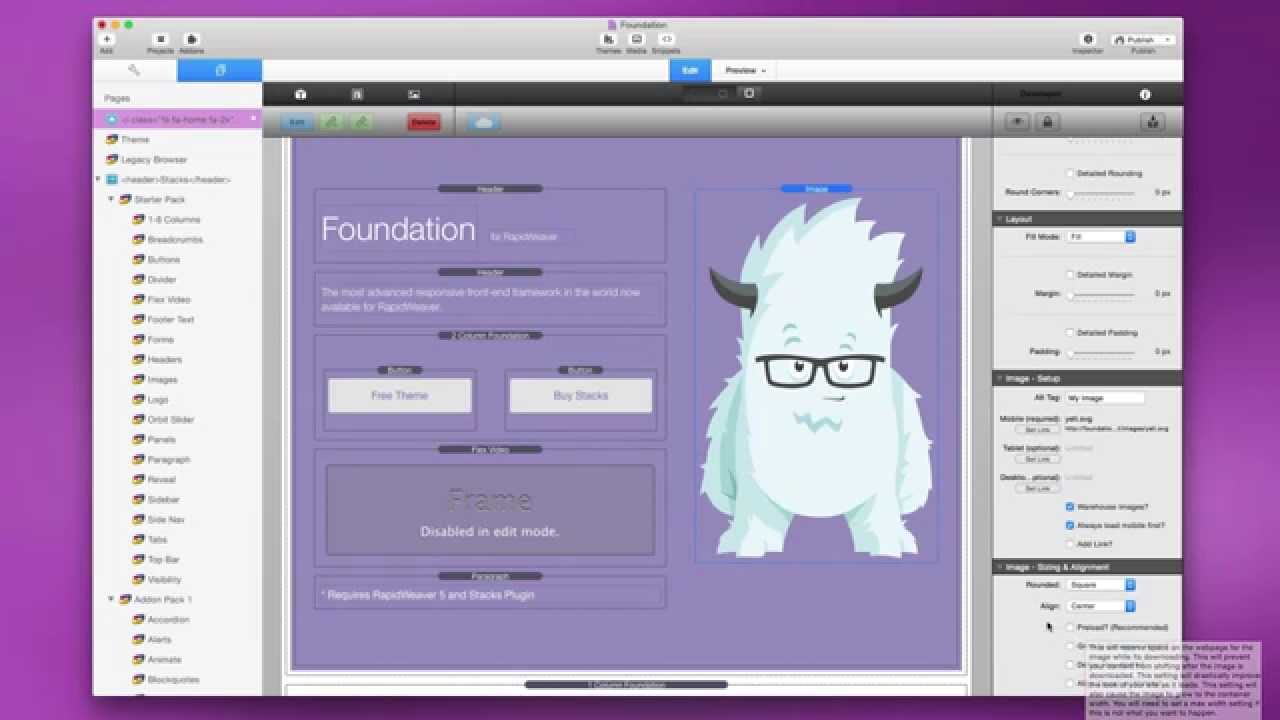Click the export icon in inspector
The image size is (1280, 720).
[x=1153, y=122]
